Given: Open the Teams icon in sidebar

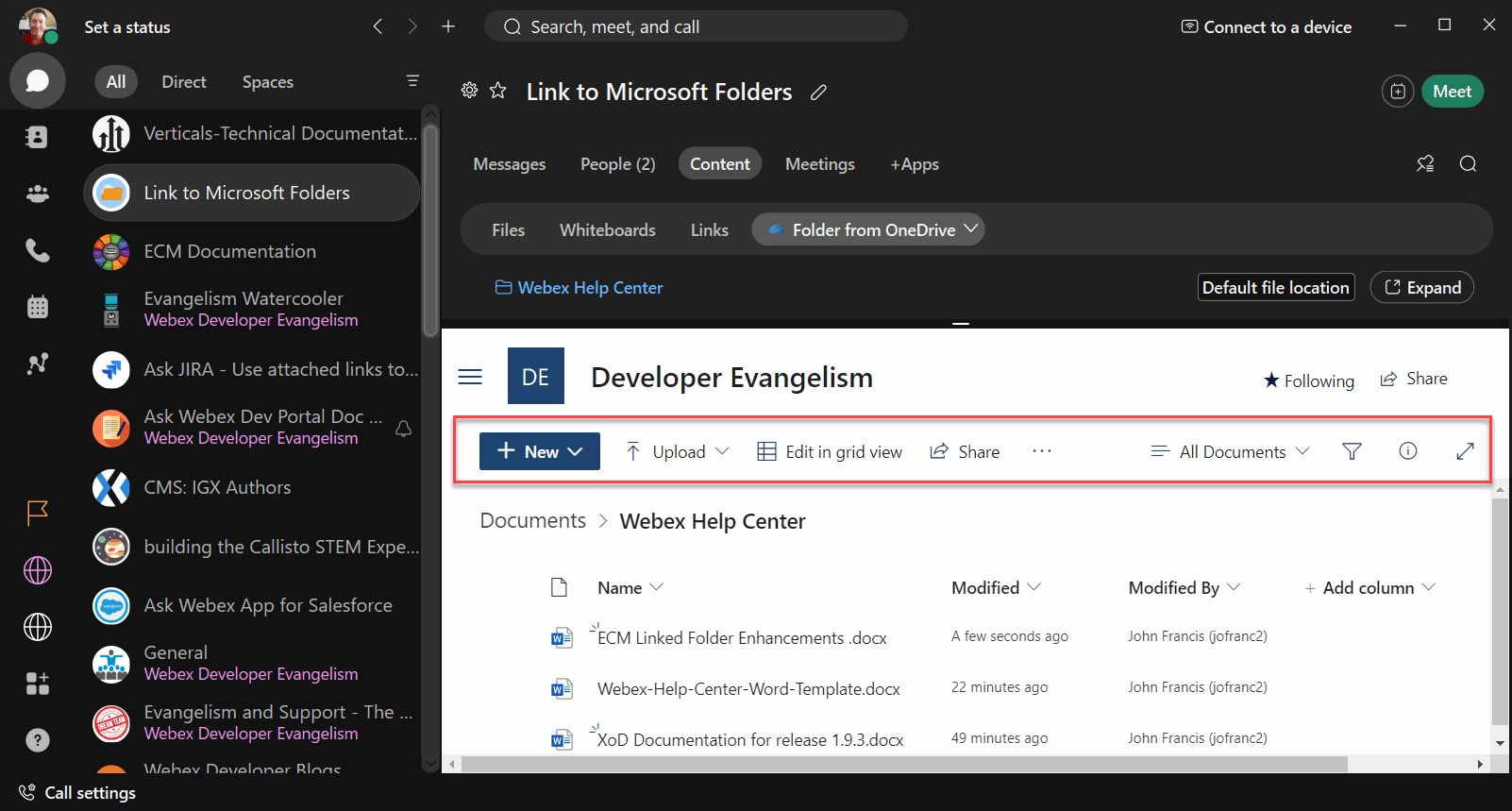Looking at the screenshot, I should point(37,194).
